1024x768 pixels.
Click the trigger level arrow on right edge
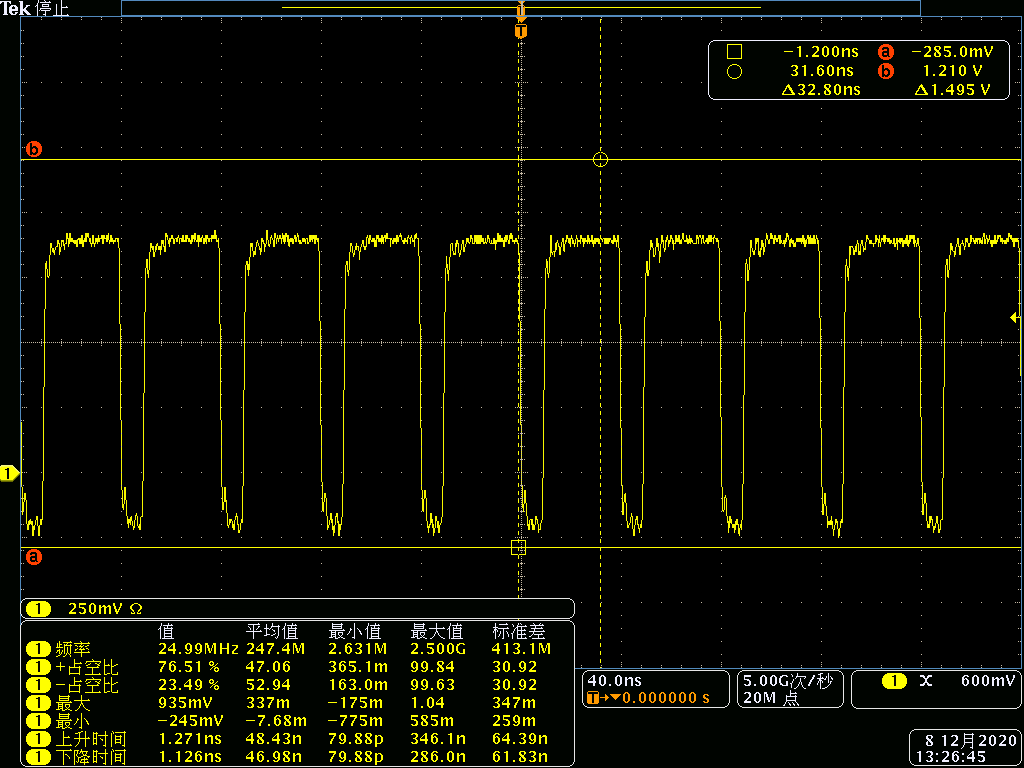coord(1015,318)
